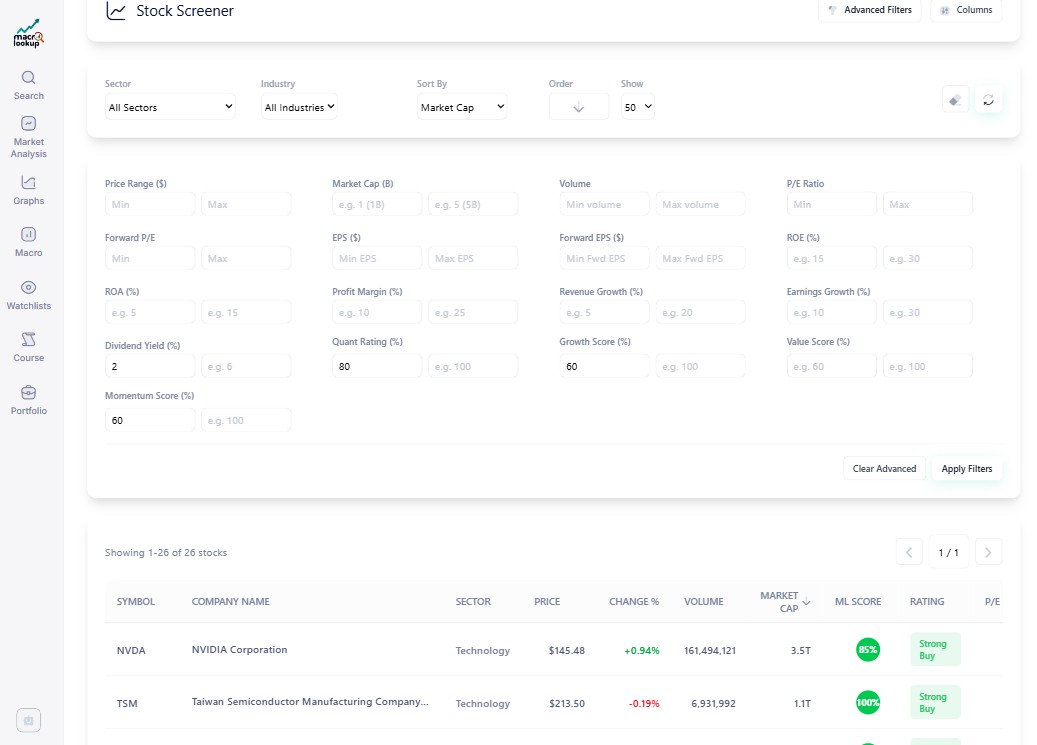Click Max Fwd EPS field
Screen dimensions: 1037x745
700,258
